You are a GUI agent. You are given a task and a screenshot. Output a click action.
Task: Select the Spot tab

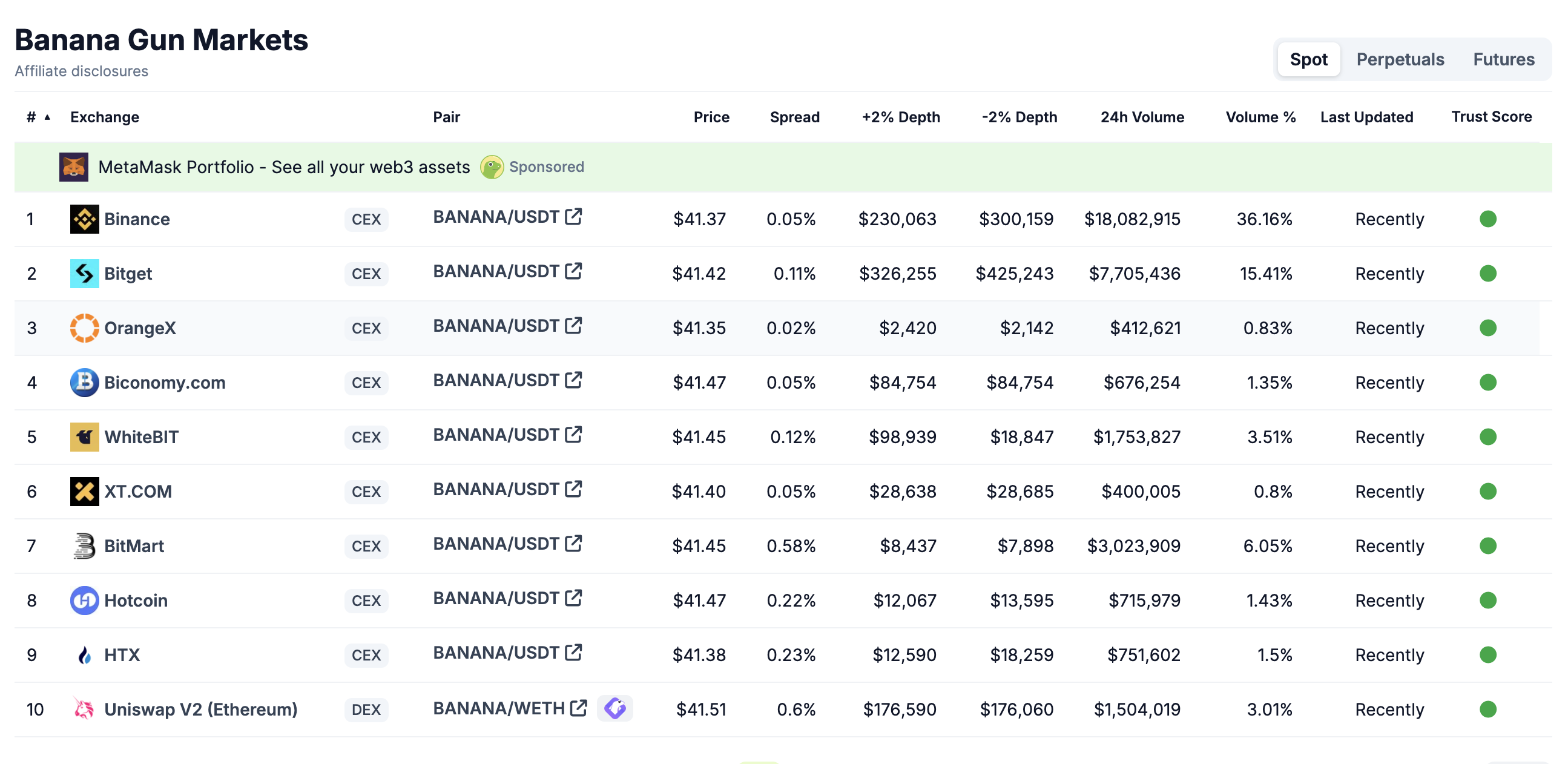click(1308, 60)
